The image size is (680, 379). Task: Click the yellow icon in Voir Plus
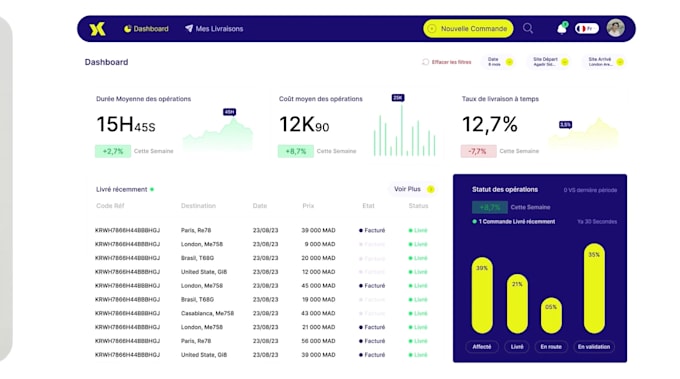(430, 189)
